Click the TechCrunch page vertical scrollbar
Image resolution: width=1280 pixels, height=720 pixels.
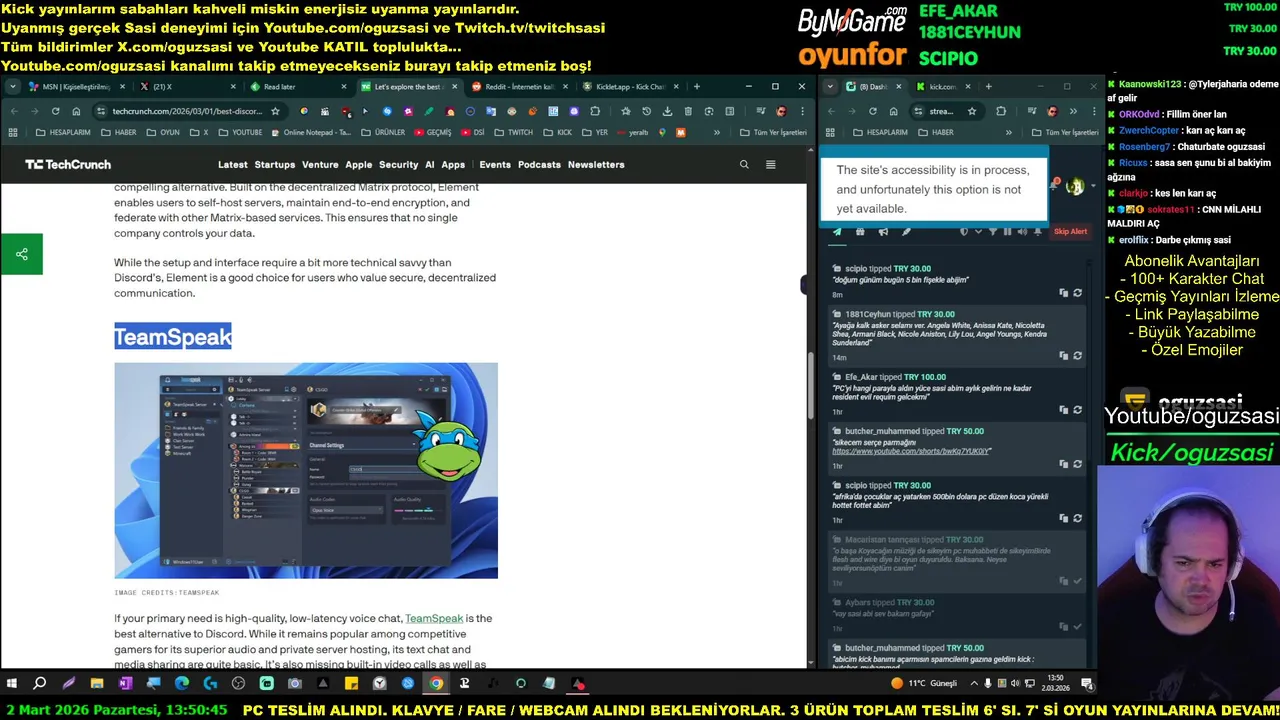click(811, 385)
